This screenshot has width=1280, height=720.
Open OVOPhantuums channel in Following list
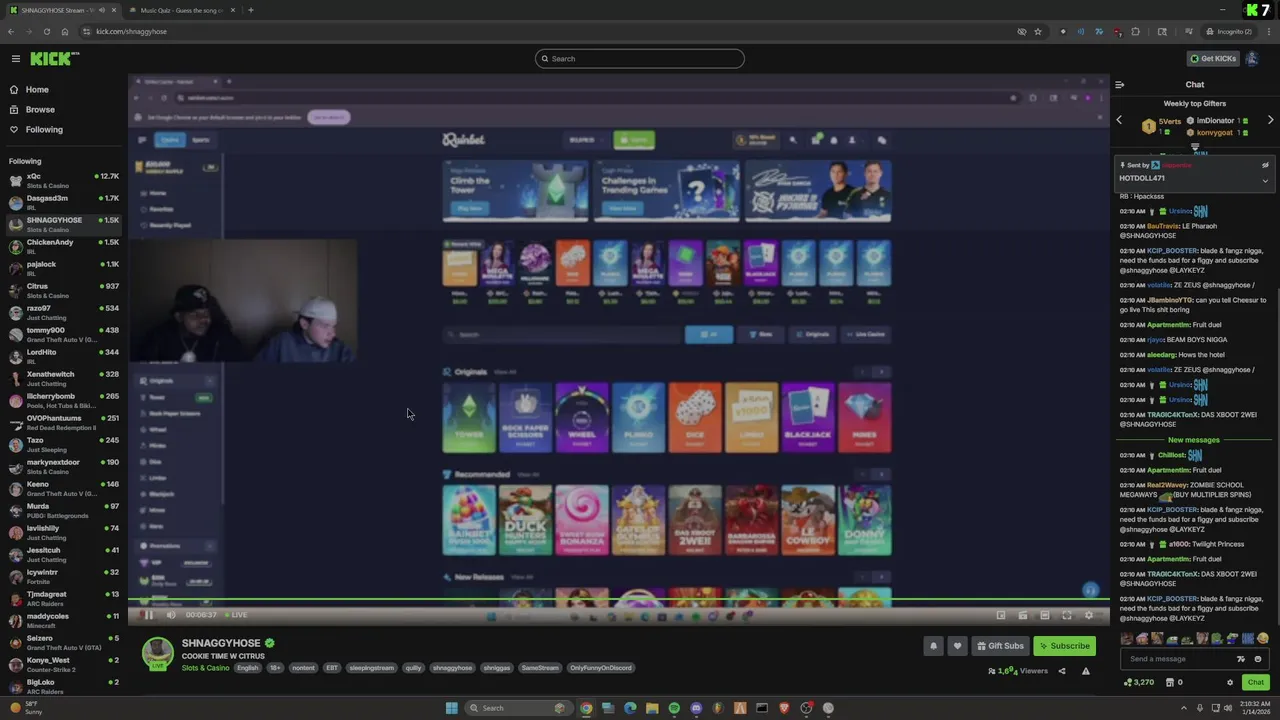(x=62, y=422)
